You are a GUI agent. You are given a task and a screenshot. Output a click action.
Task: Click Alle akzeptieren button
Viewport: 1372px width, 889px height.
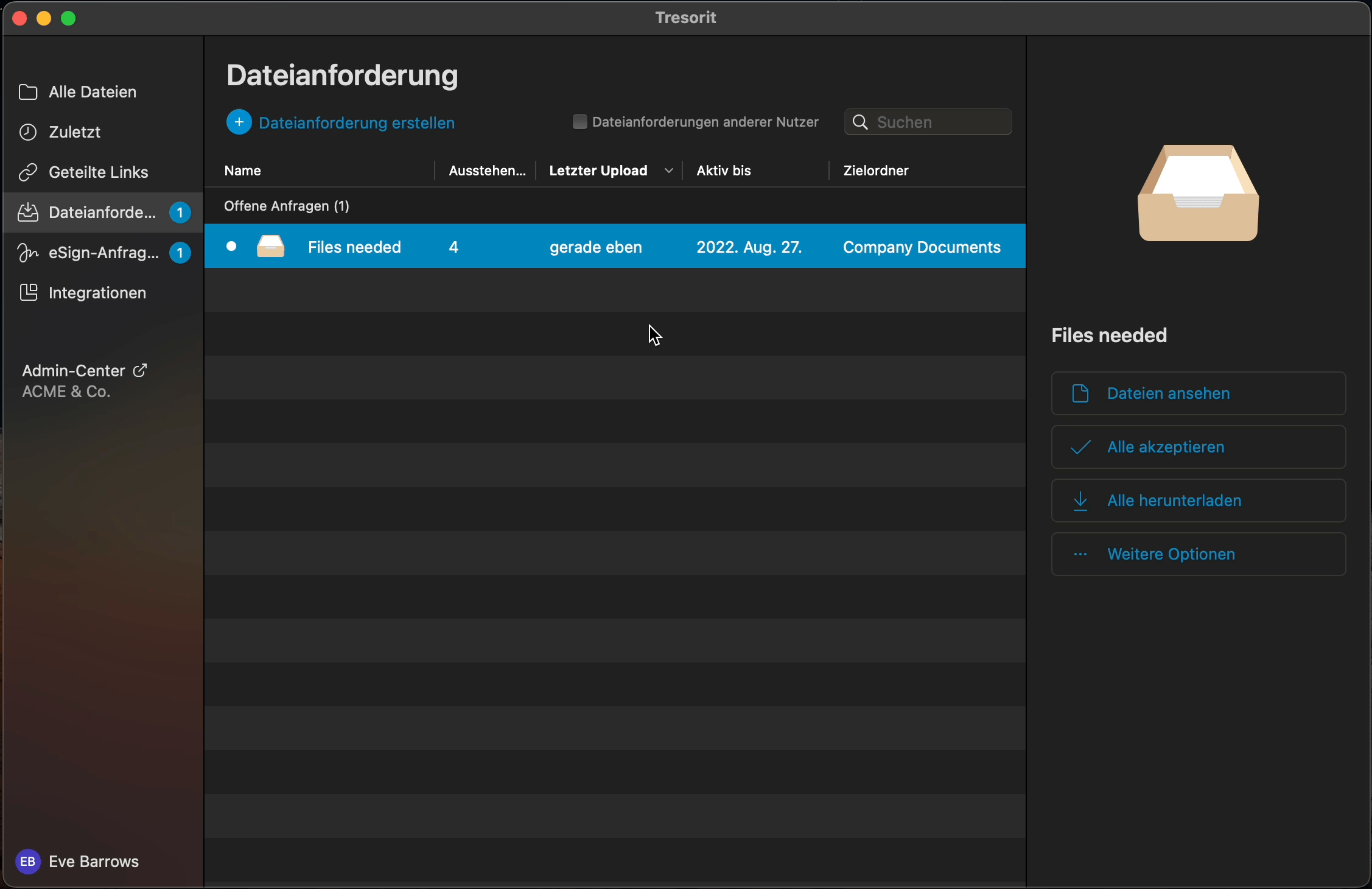1199,447
